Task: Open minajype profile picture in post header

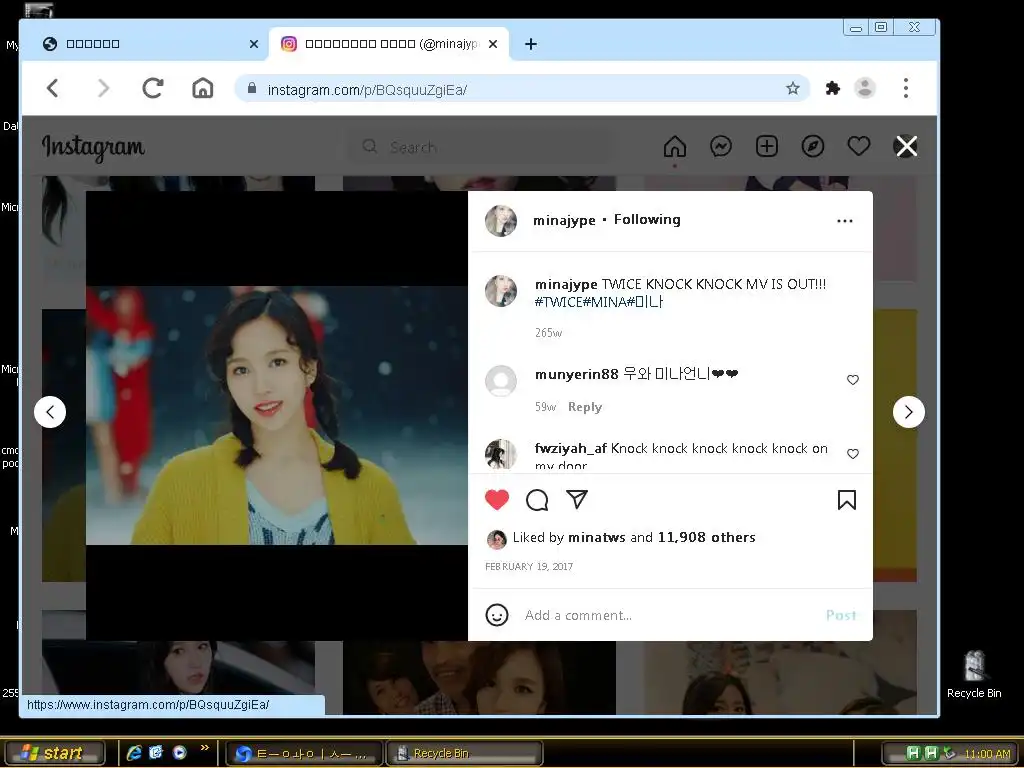Action: [501, 221]
